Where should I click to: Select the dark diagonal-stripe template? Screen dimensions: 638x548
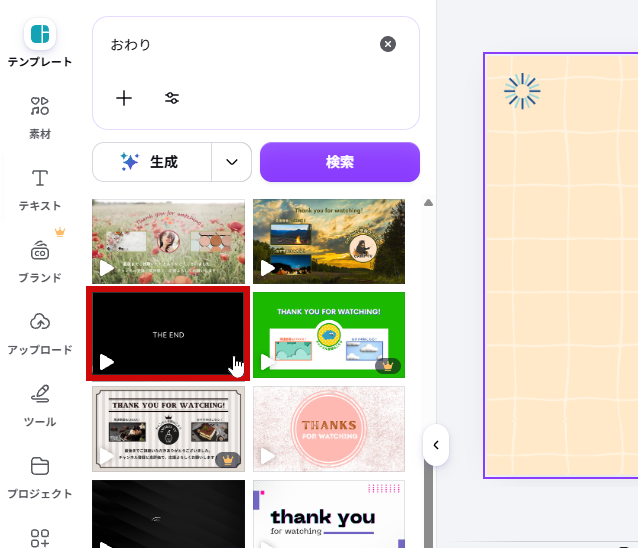(168, 514)
